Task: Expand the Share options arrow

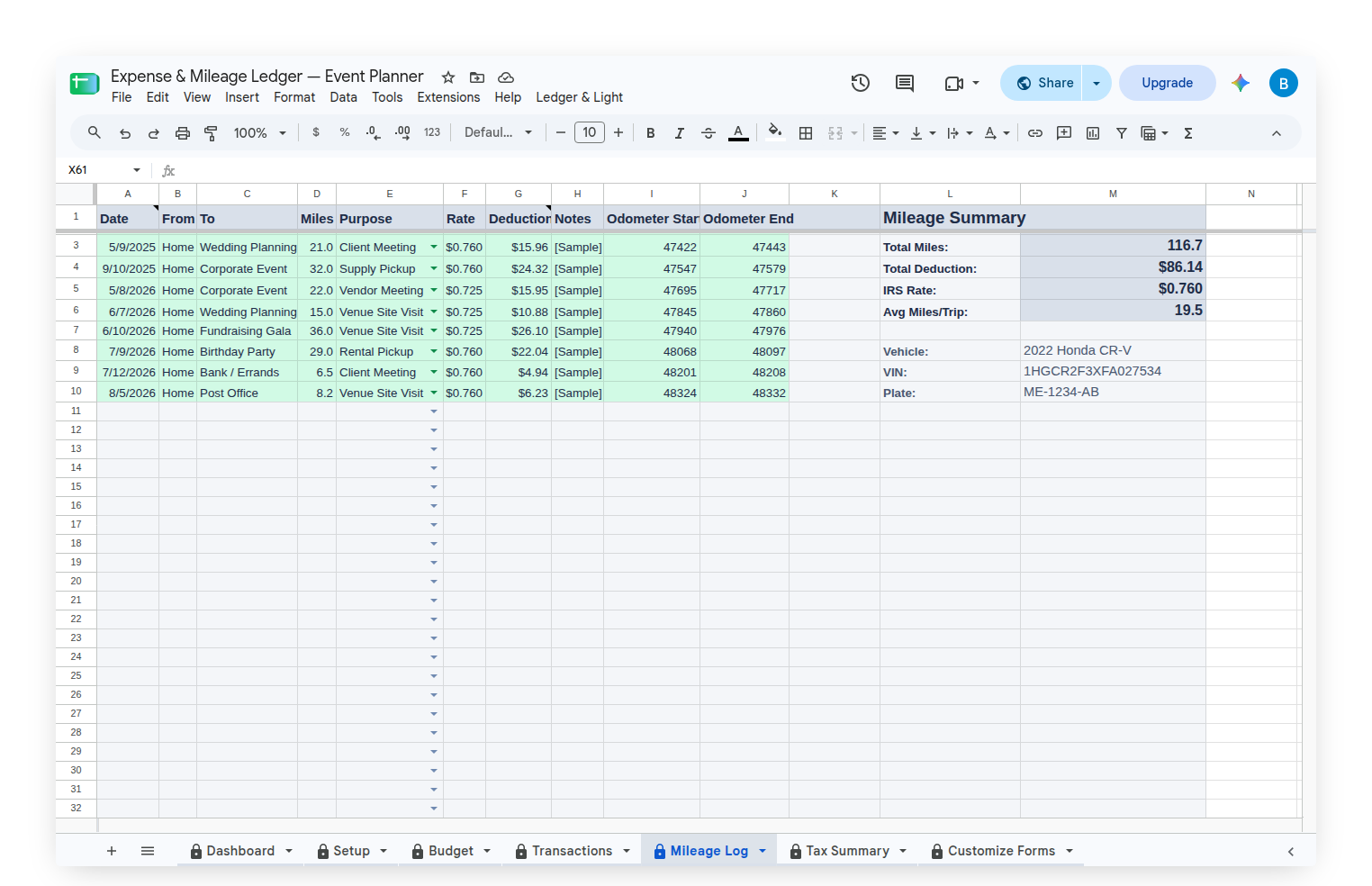Action: pyautogui.click(x=1097, y=83)
